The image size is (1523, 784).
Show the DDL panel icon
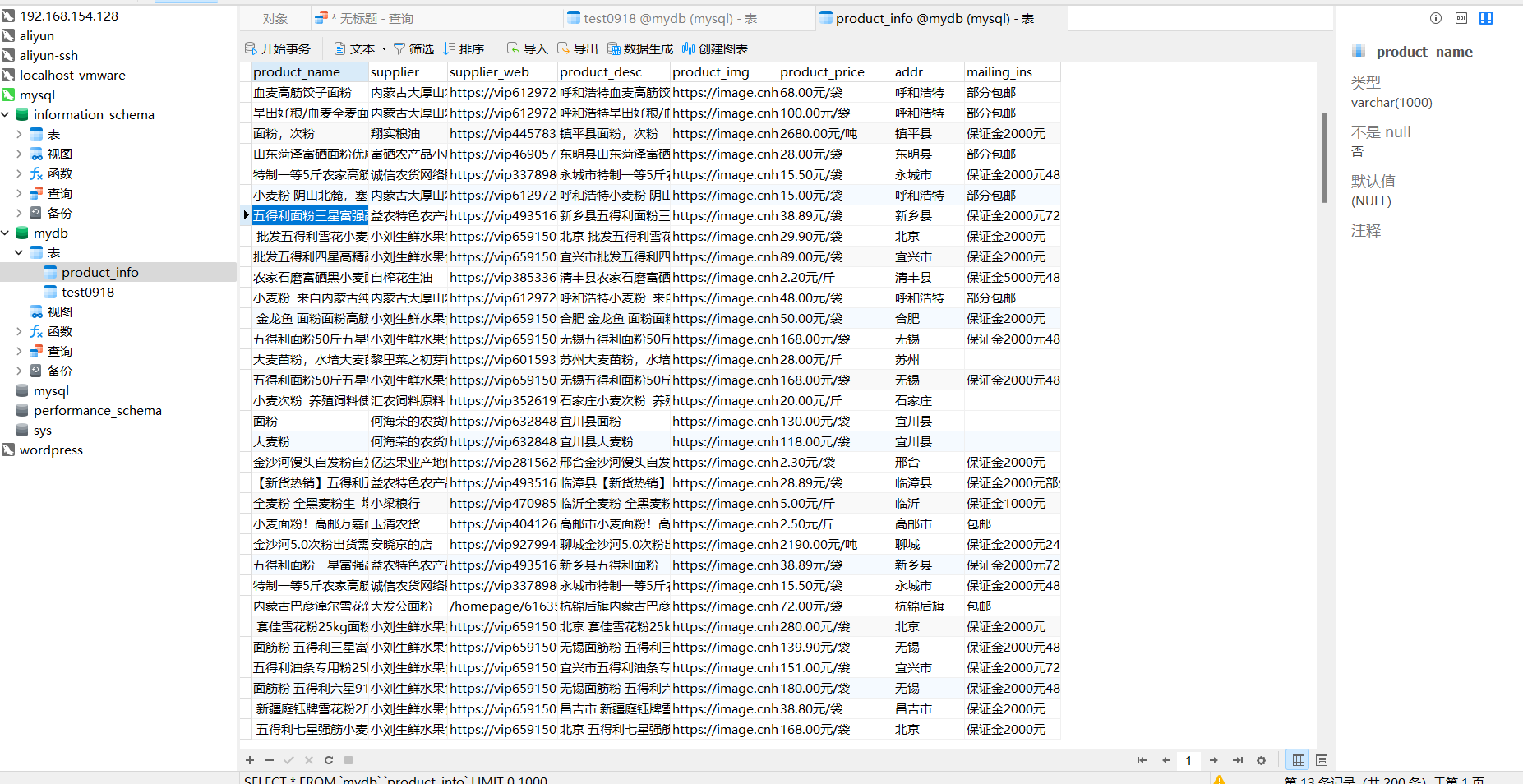[x=1461, y=18]
